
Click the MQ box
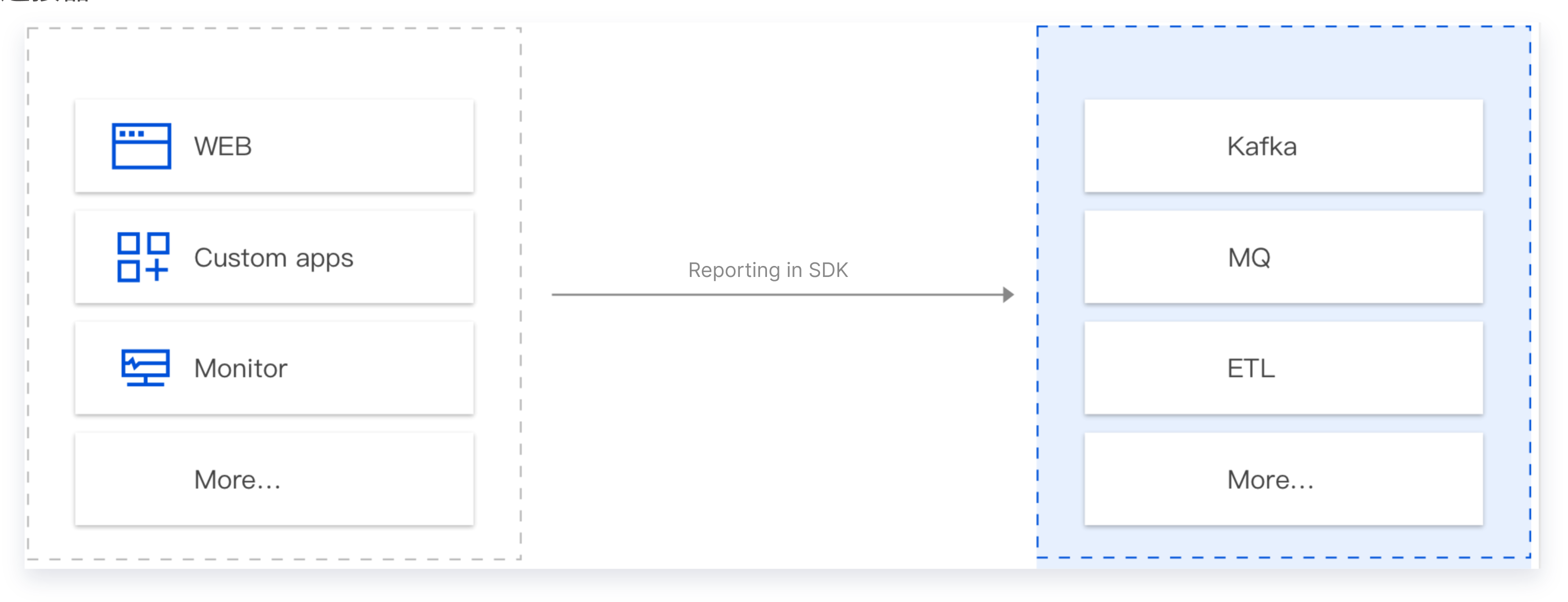(1283, 257)
